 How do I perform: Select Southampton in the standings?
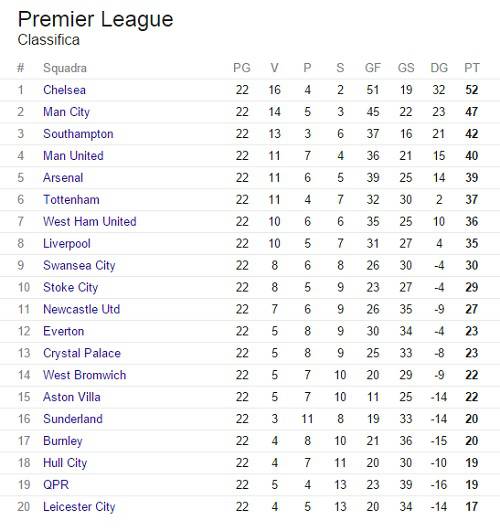78,134
